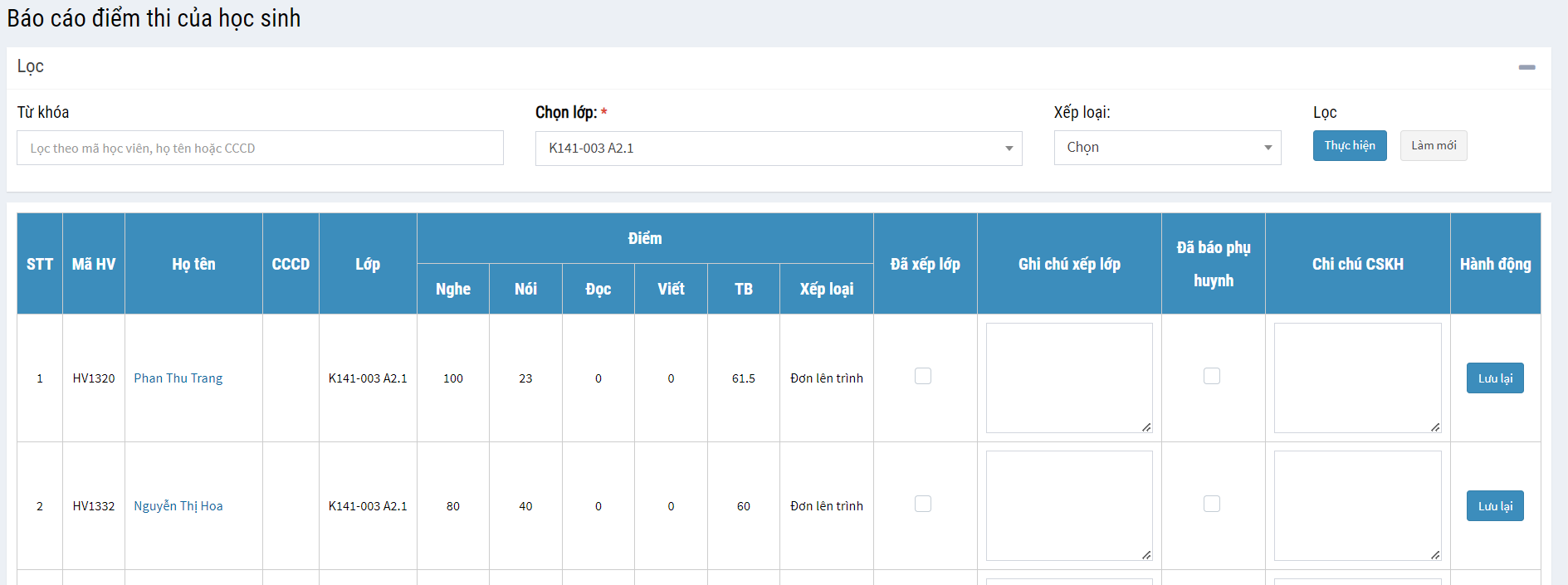The image size is (1568, 585).
Task: Grab resize handle of HV1320 CSKH textarea
Action: point(1435,427)
